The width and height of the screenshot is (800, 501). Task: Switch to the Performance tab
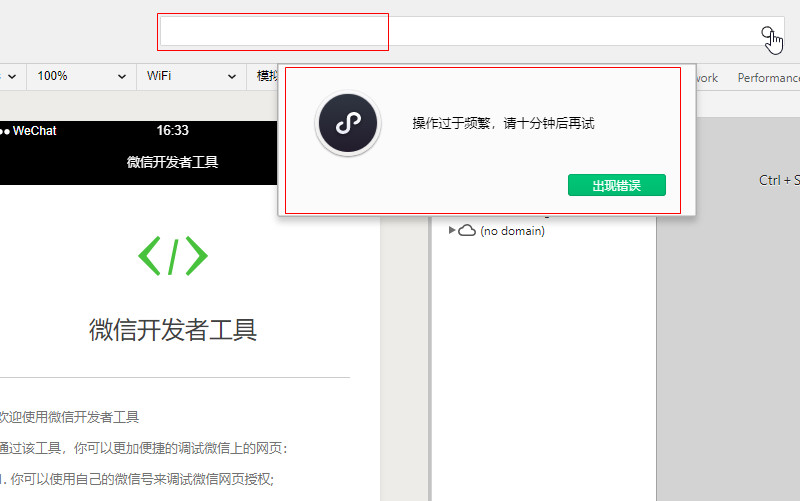pyautogui.click(x=768, y=78)
